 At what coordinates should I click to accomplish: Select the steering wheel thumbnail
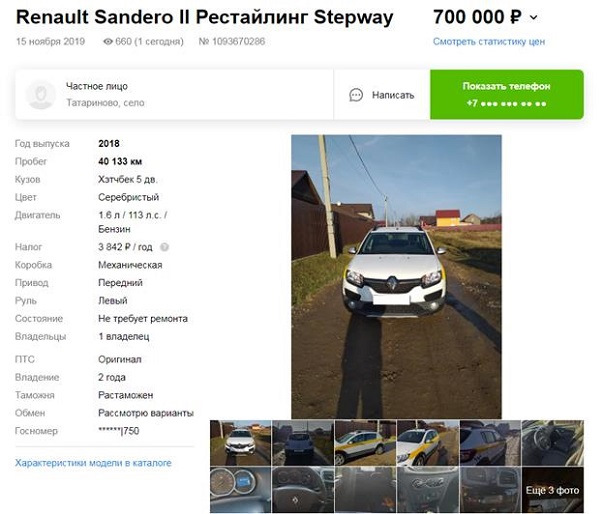pos(303,490)
